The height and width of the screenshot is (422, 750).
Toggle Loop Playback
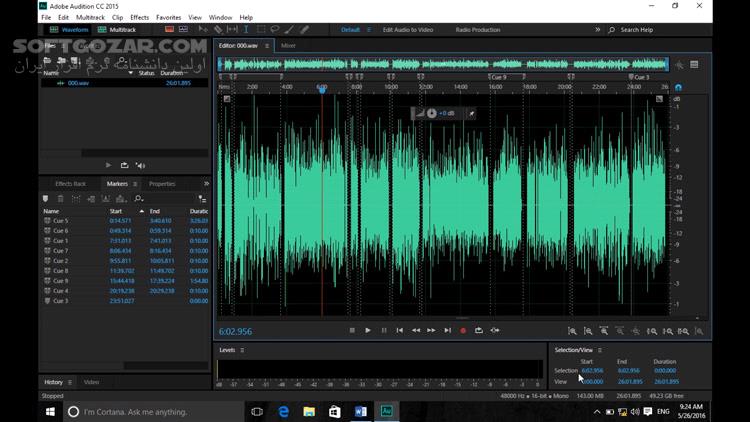coord(478,330)
